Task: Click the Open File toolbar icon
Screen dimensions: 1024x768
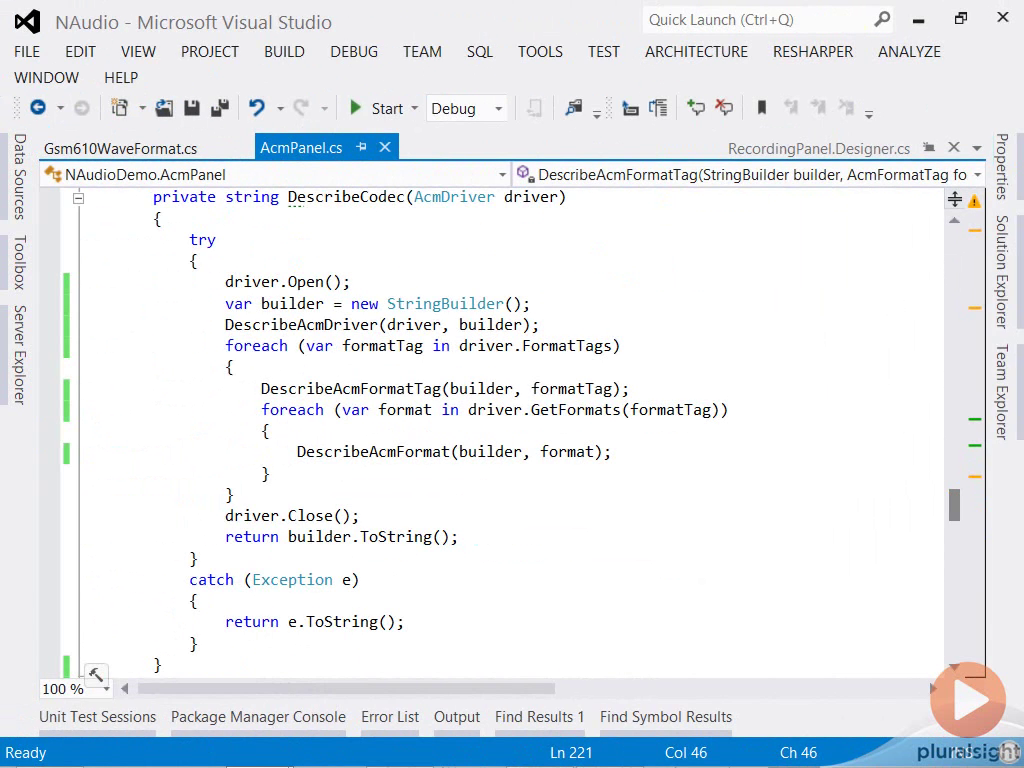Action: 164,108
